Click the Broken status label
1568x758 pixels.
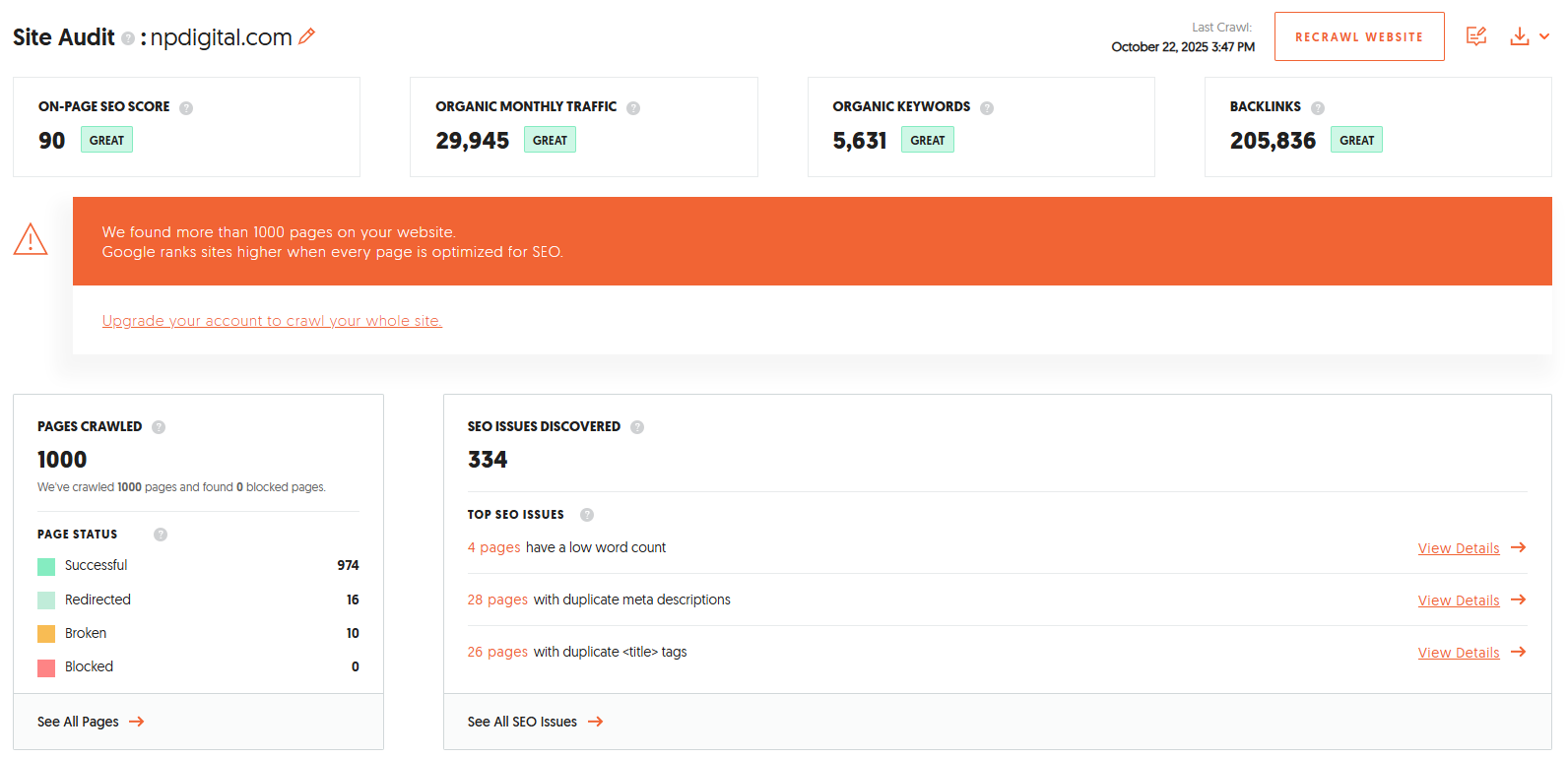pos(86,633)
